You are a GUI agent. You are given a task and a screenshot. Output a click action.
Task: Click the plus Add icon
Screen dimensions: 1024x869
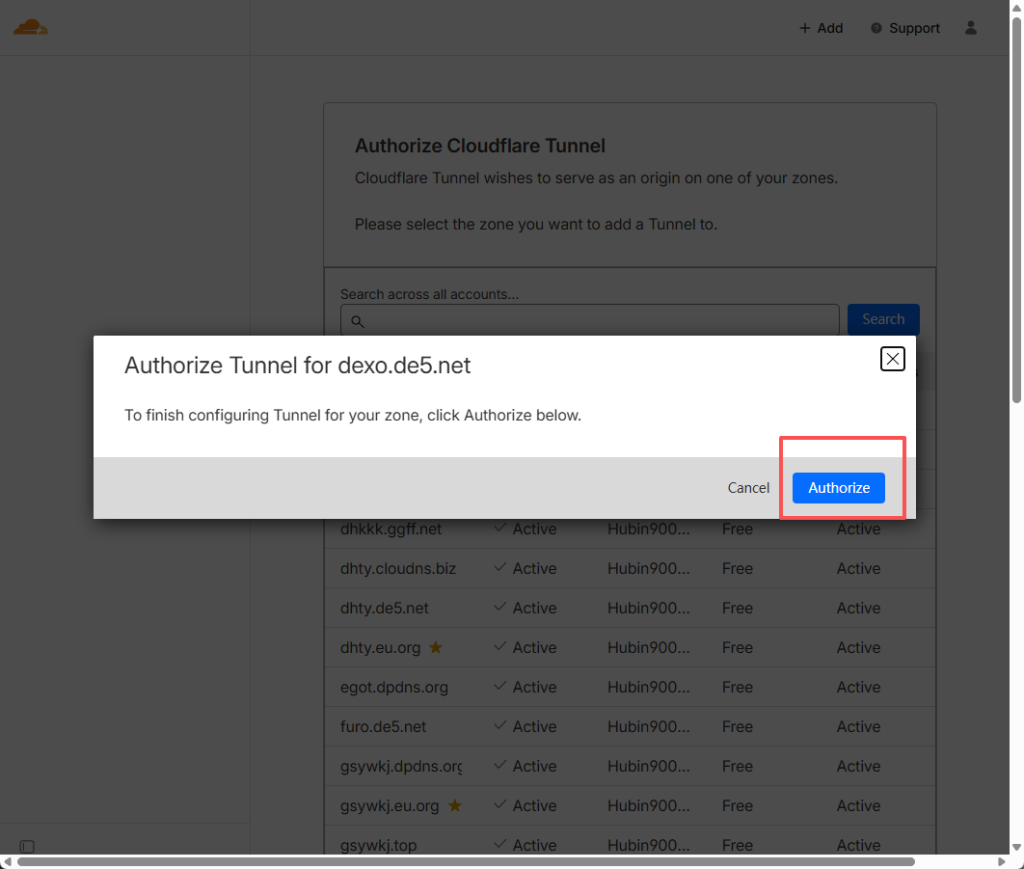[x=805, y=28]
